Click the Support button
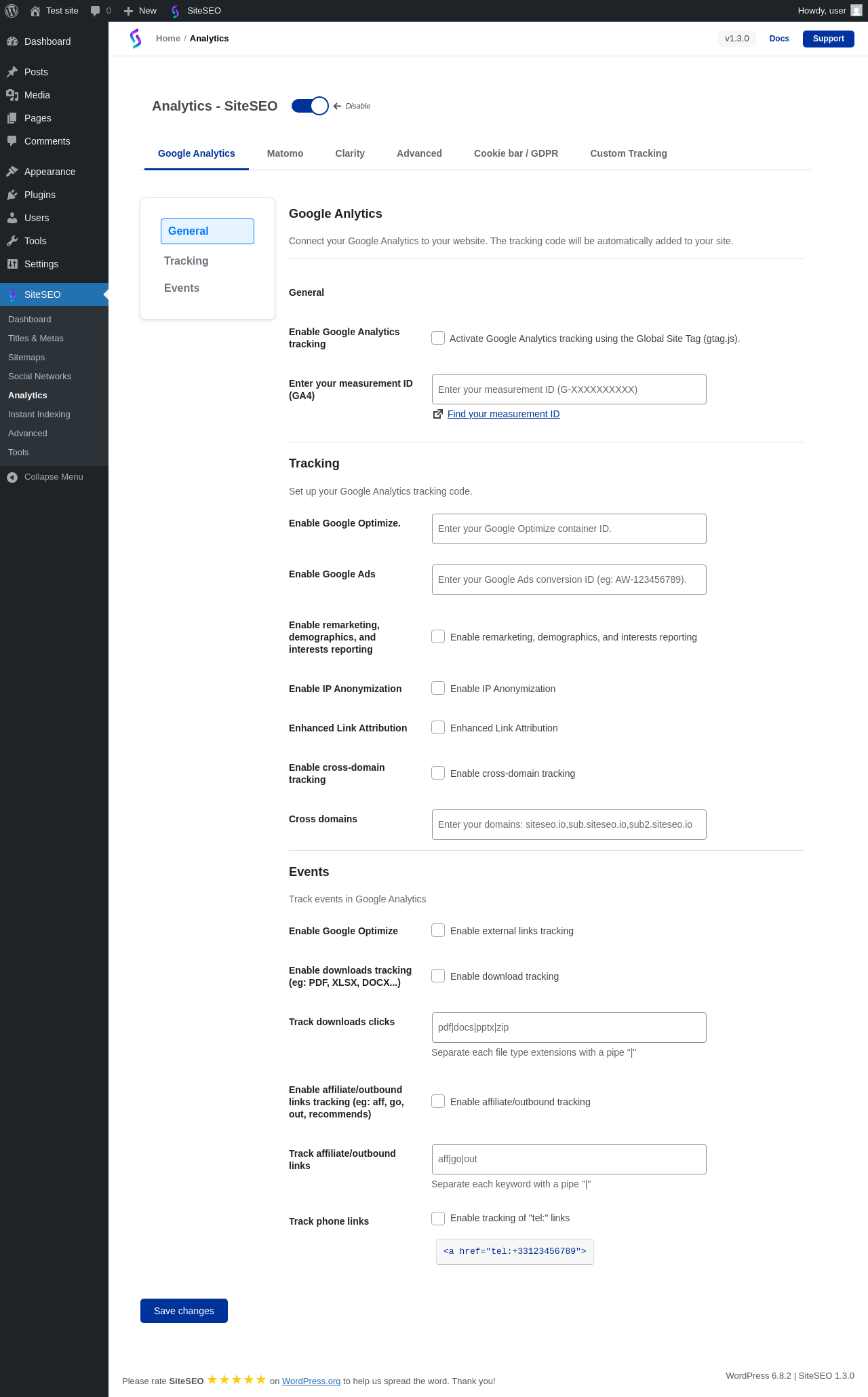The width and height of the screenshot is (868, 1397). (x=829, y=39)
